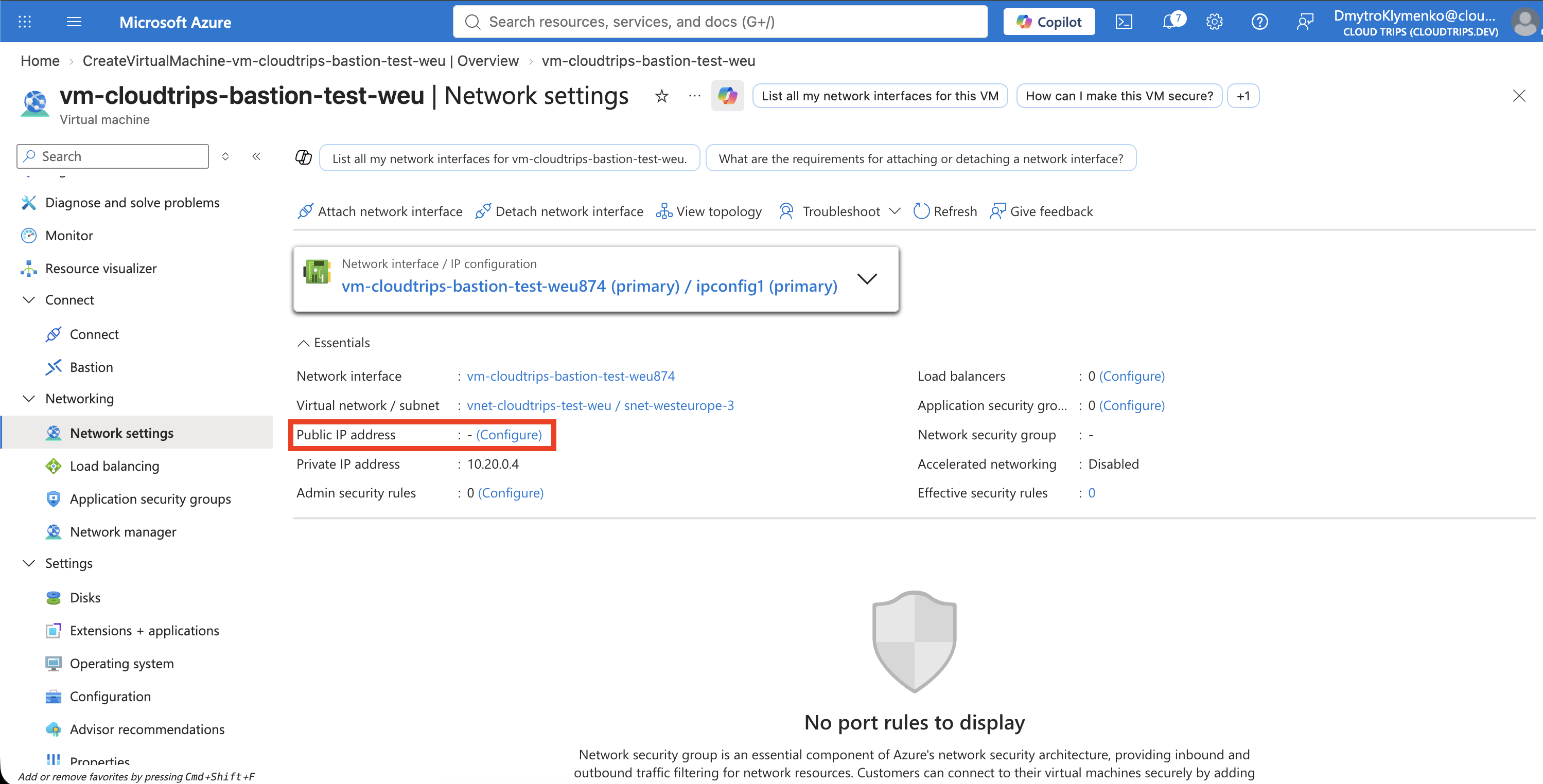Click Give feedback
The height and width of the screenshot is (784, 1543).
tap(1041, 211)
